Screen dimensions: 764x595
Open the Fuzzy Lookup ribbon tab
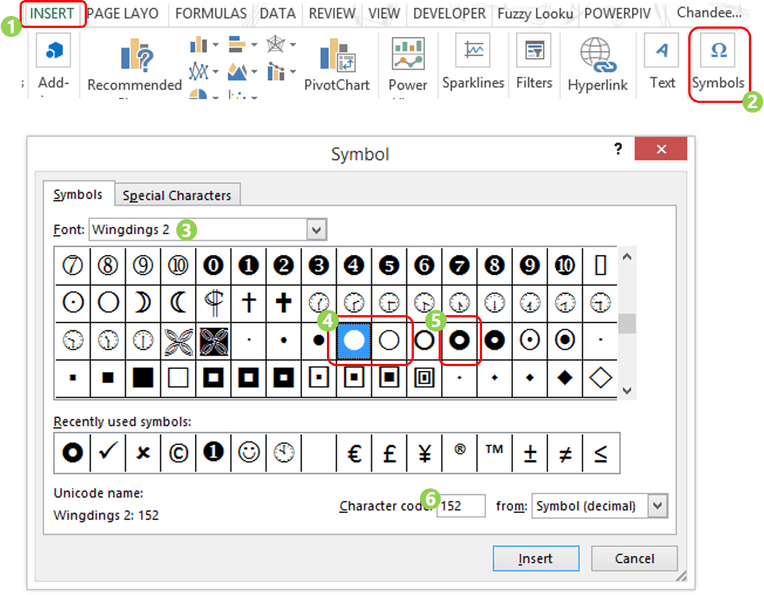click(x=535, y=14)
